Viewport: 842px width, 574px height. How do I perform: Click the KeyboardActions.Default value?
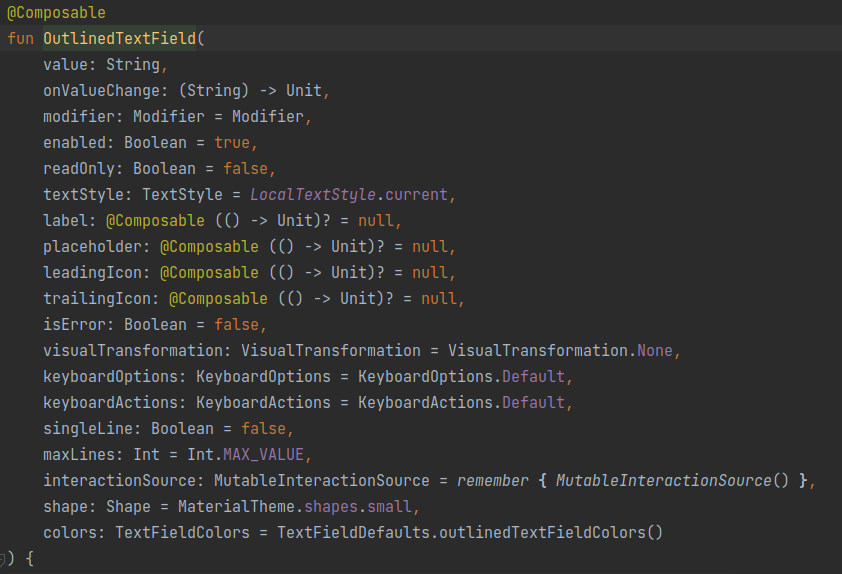tap(461, 403)
